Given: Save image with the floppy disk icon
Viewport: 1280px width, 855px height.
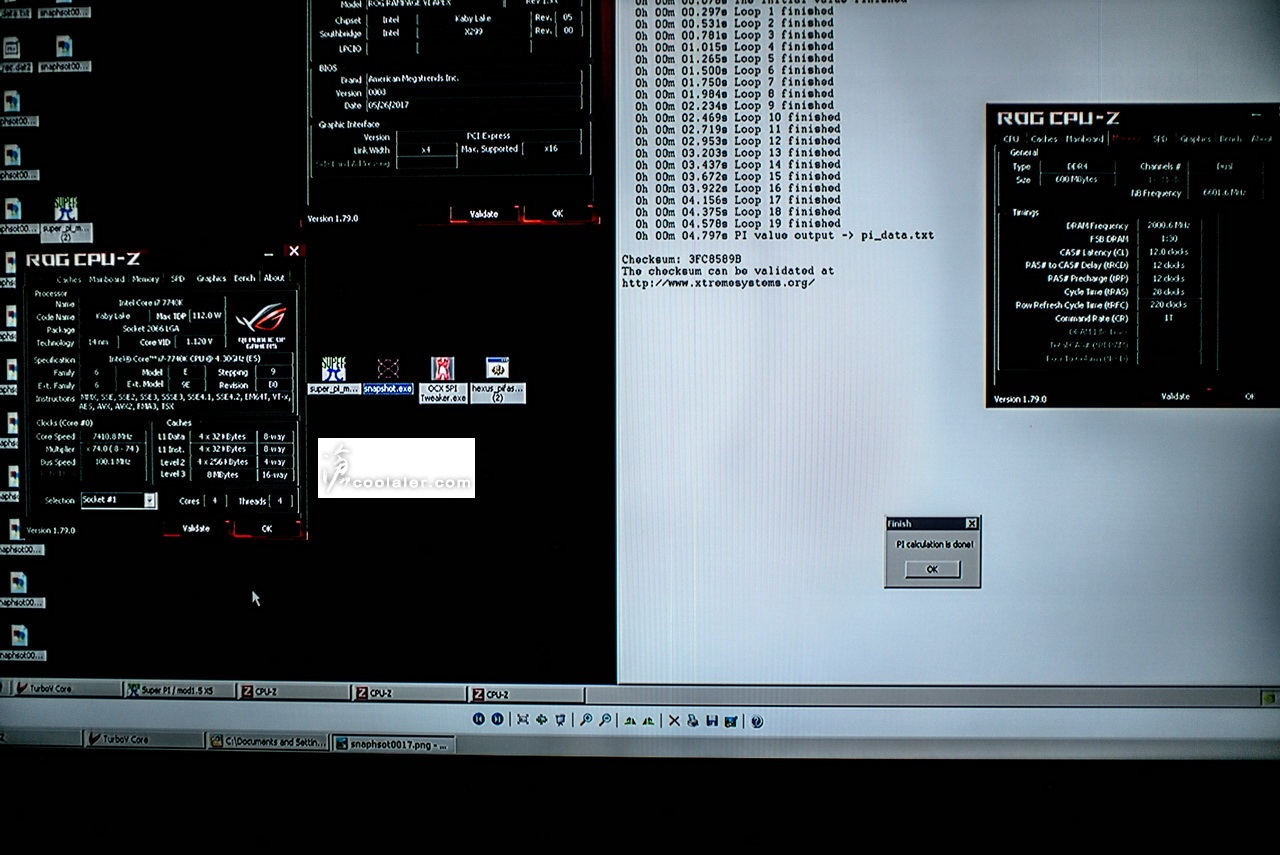Looking at the screenshot, I should pyautogui.click(x=711, y=719).
